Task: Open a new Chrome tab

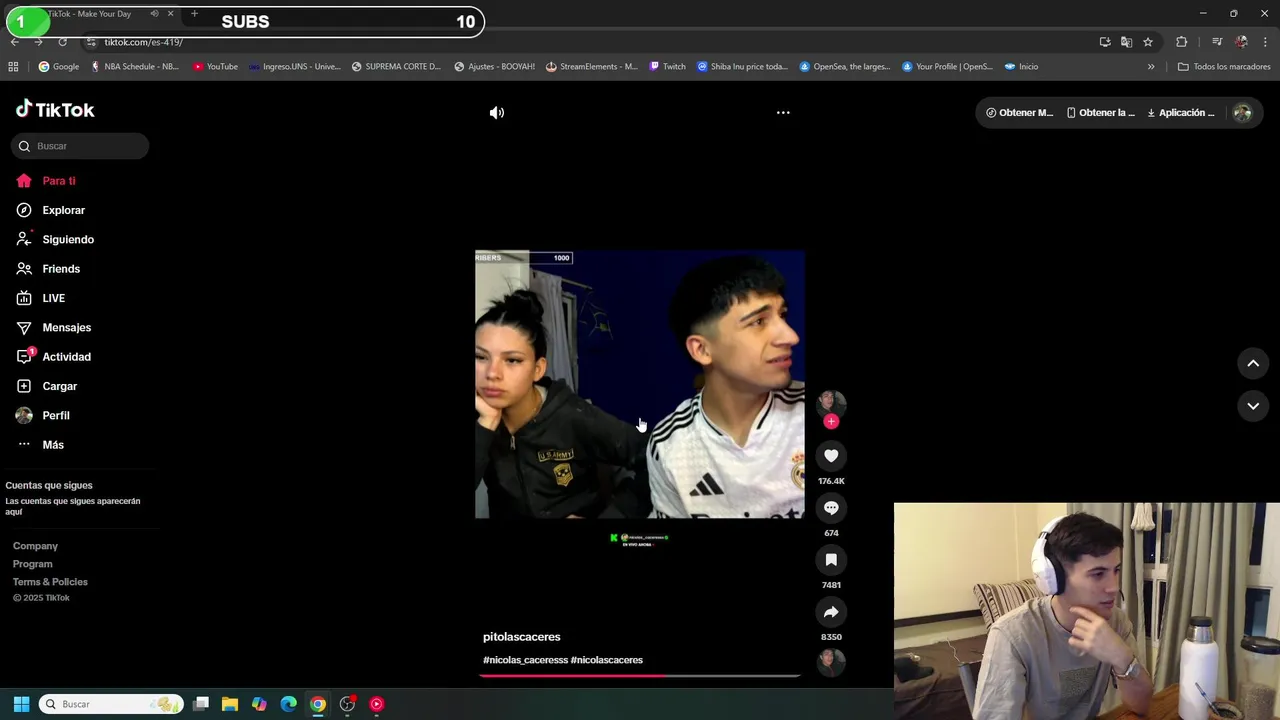Action: pyautogui.click(x=194, y=14)
